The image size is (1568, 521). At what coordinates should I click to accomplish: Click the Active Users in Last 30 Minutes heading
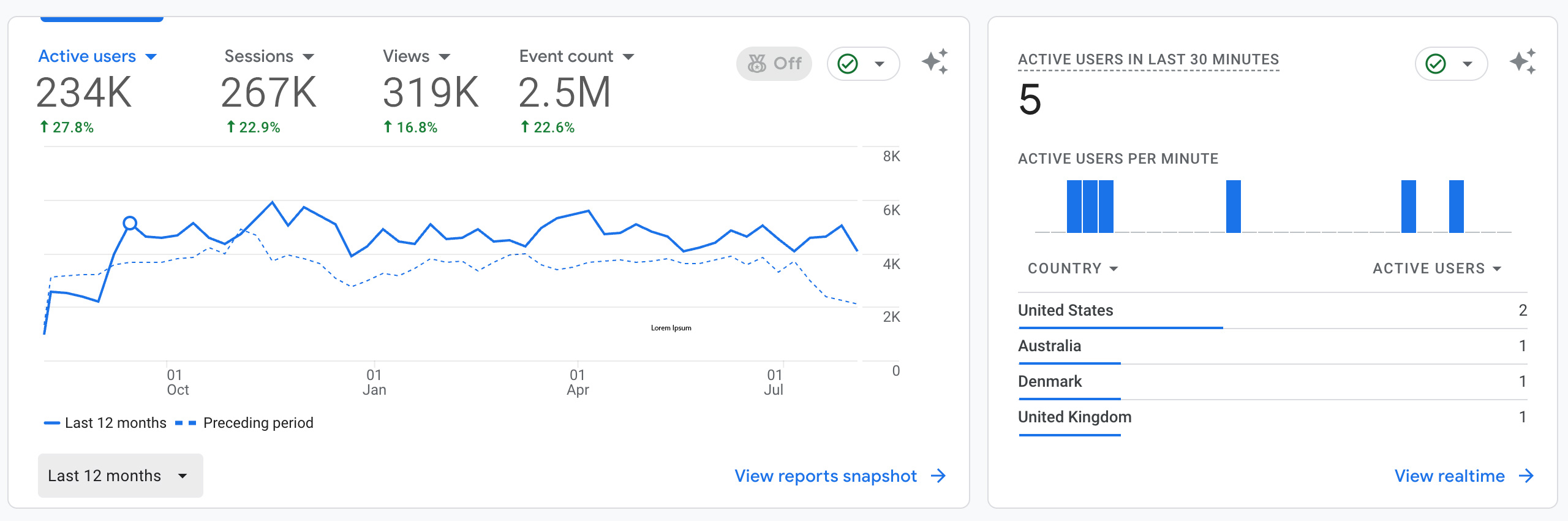[x=1148, y=59]
